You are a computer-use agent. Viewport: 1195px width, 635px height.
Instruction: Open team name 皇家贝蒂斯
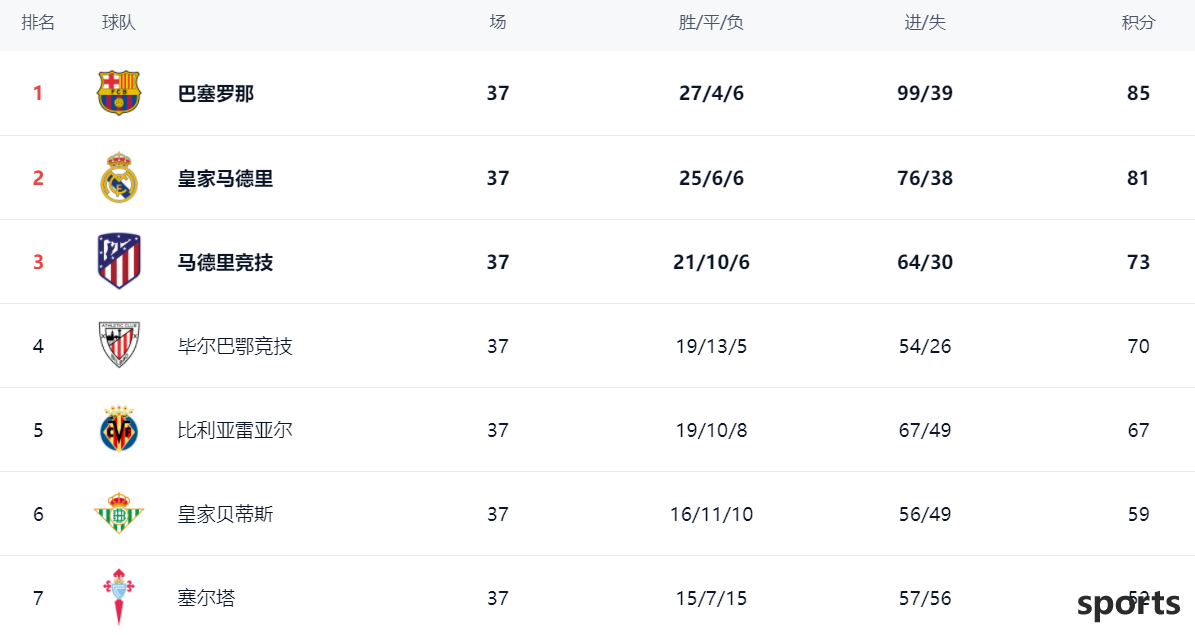(226, 514)
